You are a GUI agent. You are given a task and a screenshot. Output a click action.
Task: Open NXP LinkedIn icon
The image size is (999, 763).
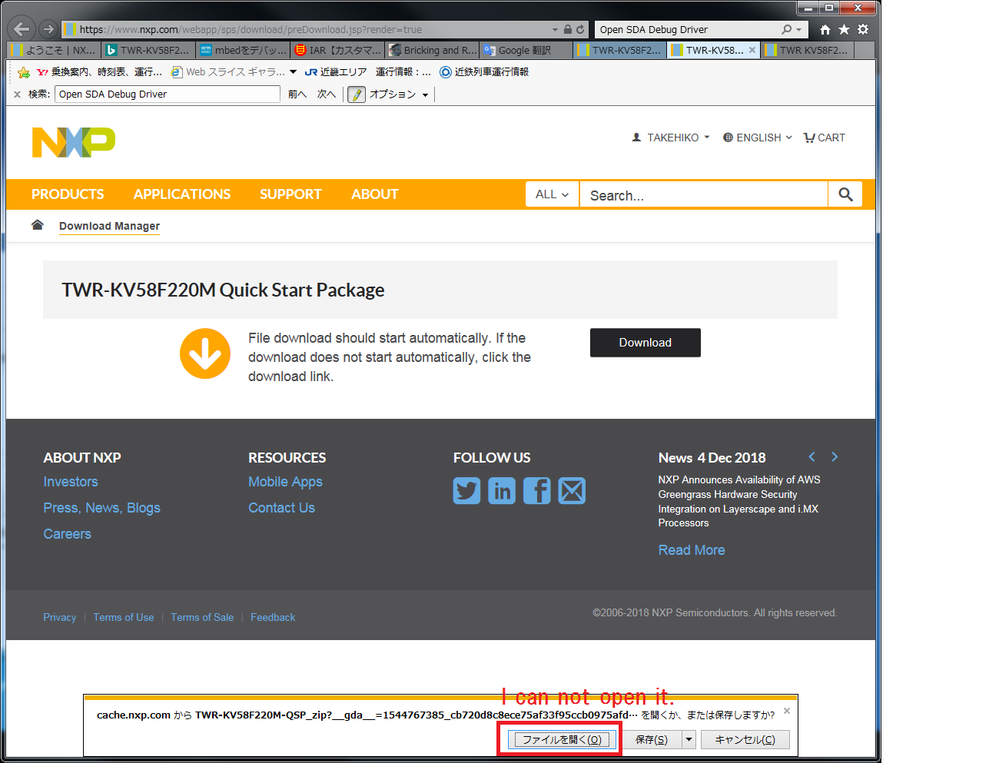pos(501,490)
